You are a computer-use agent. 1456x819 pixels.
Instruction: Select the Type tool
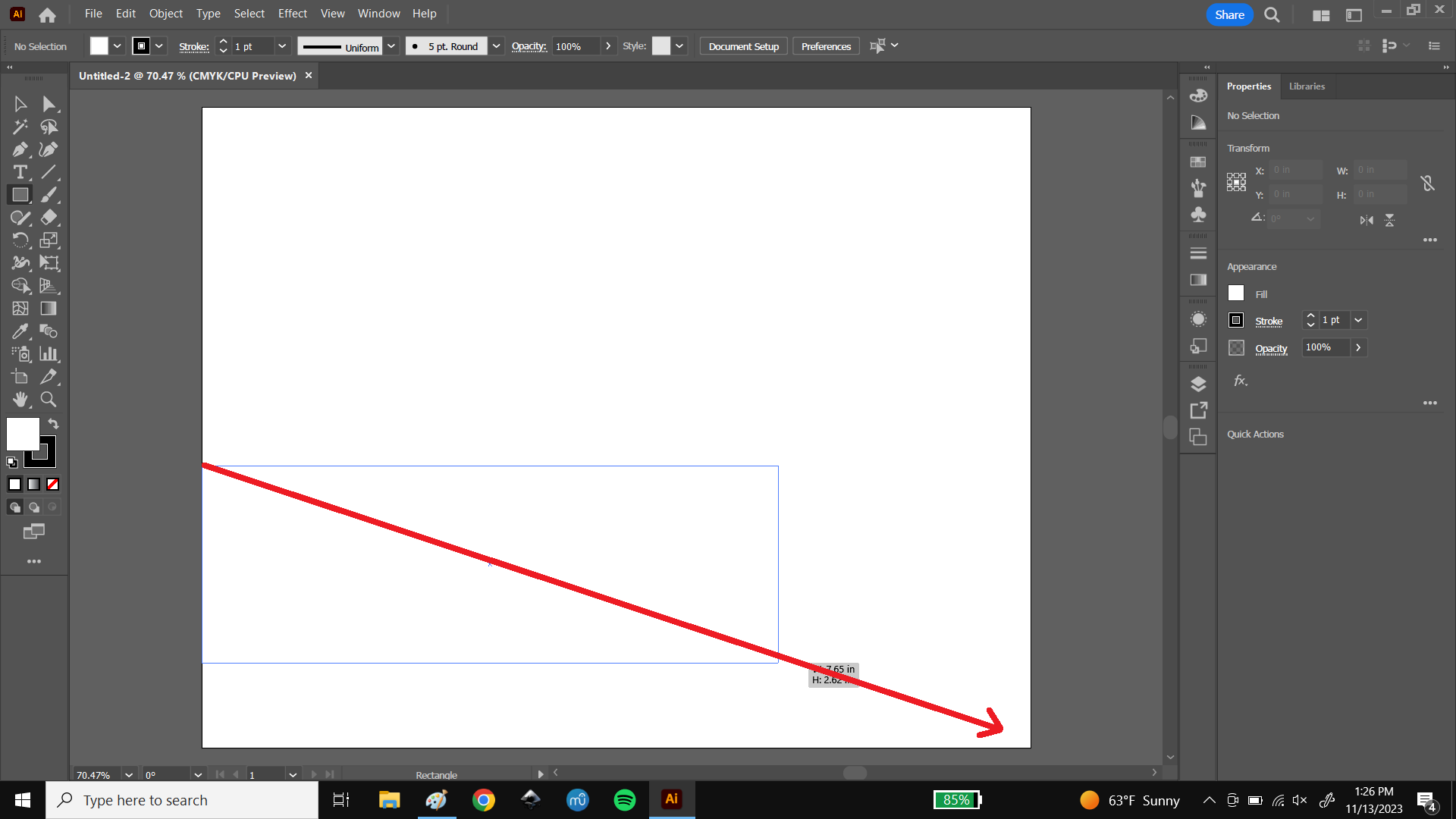pyautogui.click(x=20, y=172)
